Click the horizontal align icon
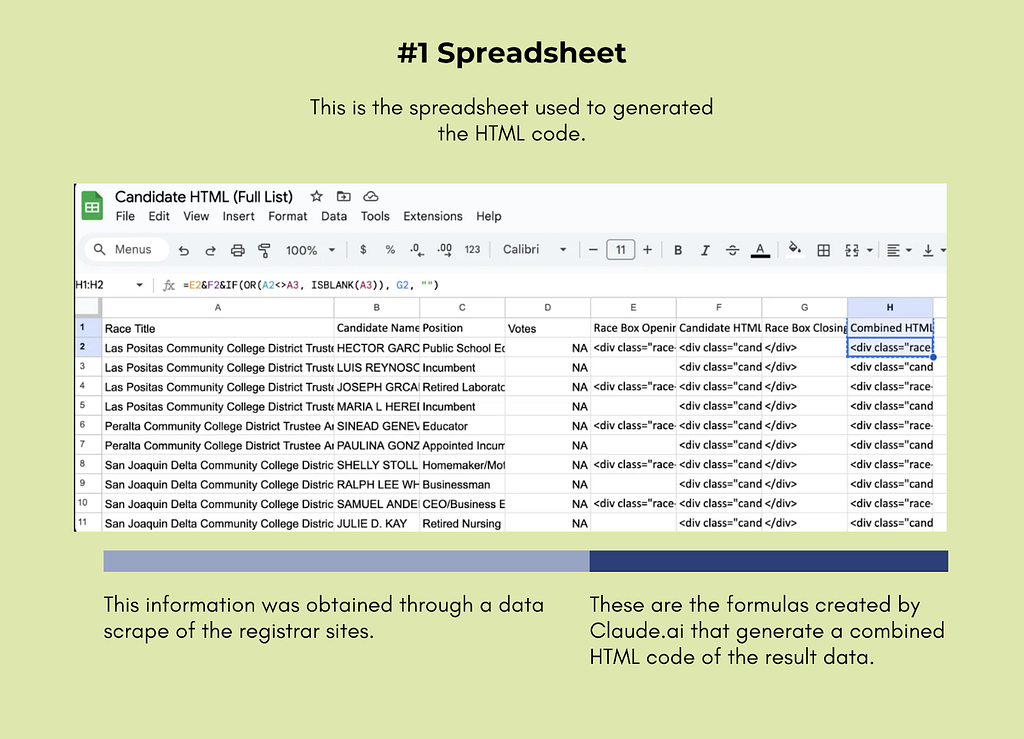Image resolution: width=1024 pixels, height=739 pixels. click(893, 250)
